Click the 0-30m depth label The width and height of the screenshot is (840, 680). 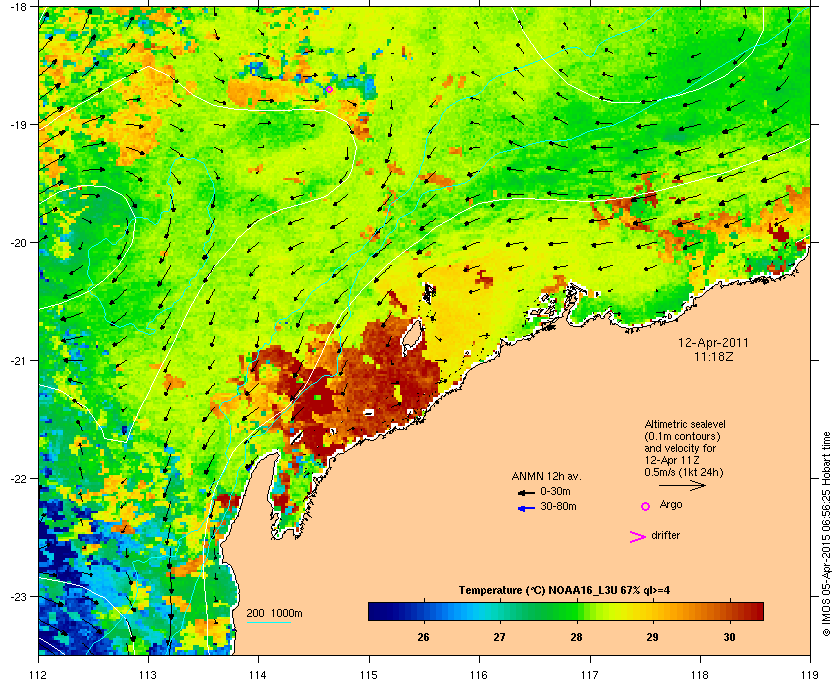(556, 491)
